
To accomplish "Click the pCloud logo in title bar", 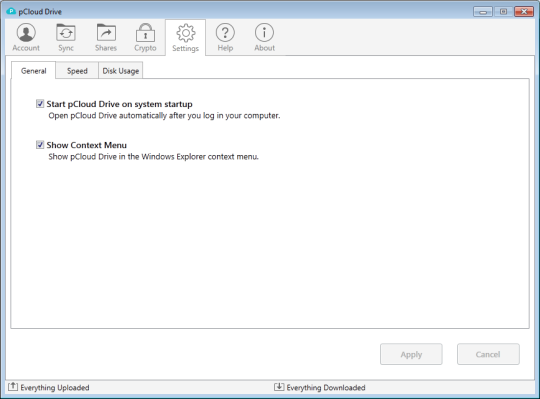I will pos(11,12).
